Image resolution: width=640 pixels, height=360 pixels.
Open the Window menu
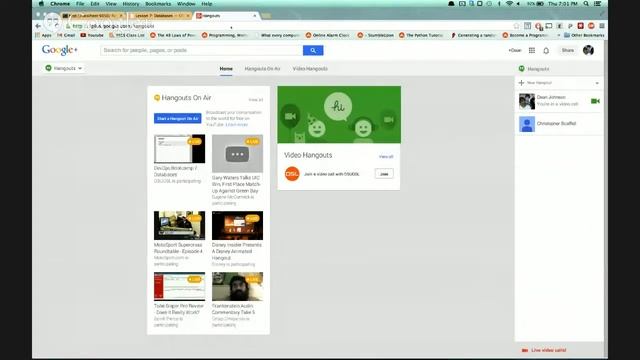click(186, 4)
